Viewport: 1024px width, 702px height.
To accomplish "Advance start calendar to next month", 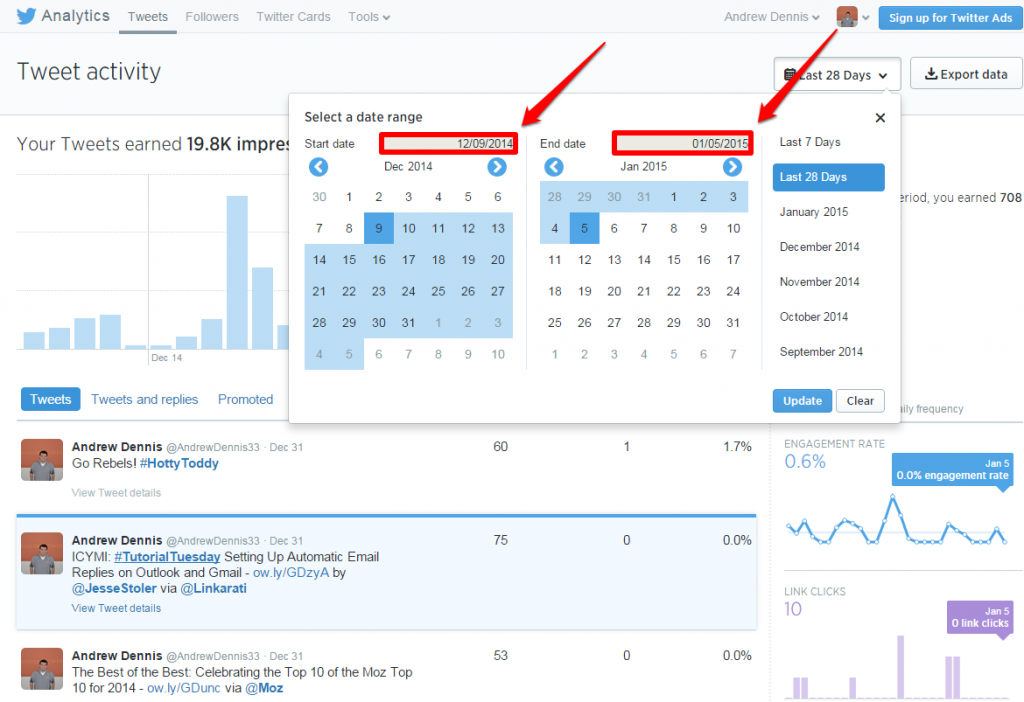I will click(x=497, y=167).
